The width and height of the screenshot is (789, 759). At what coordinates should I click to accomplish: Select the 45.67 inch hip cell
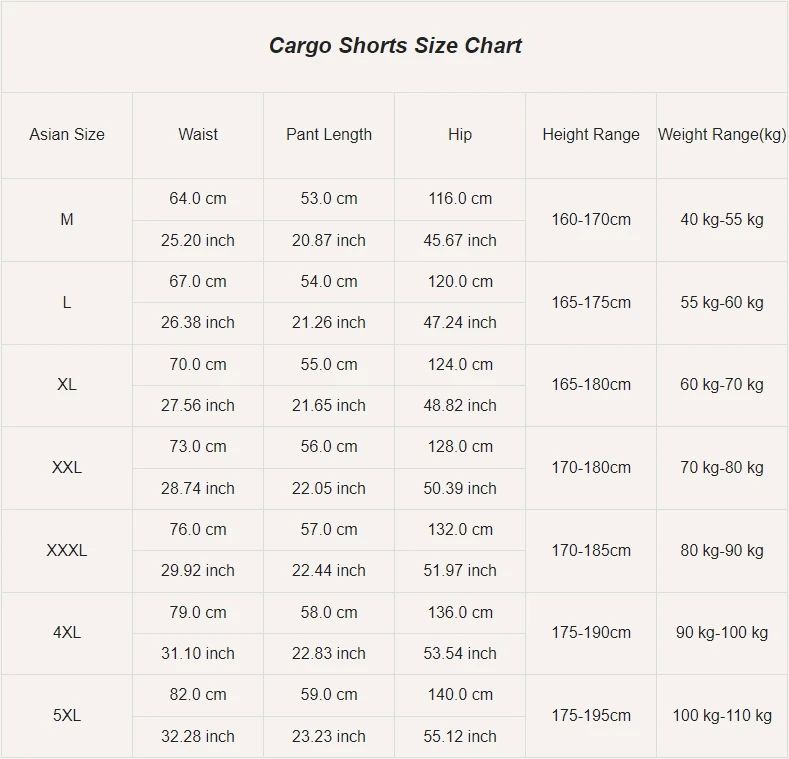(x=460, y=240)
